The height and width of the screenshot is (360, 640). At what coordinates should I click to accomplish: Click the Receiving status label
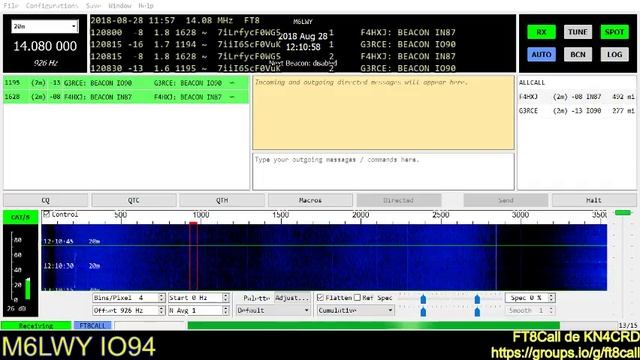click(x=36, y=326)
